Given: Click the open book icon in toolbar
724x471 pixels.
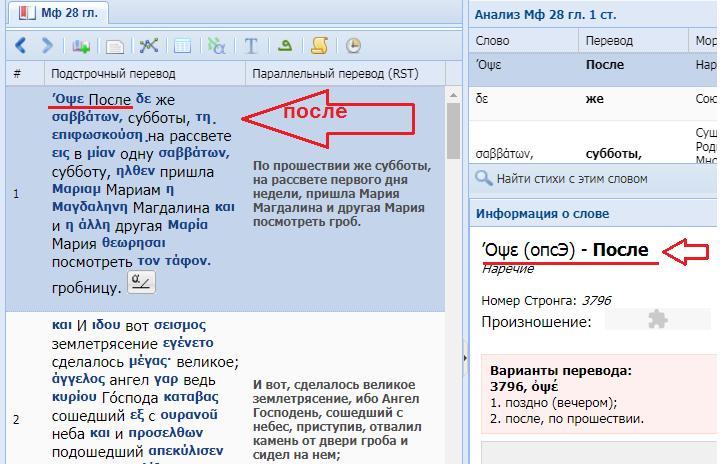Looking at the screenshot, I should point(81,46).
